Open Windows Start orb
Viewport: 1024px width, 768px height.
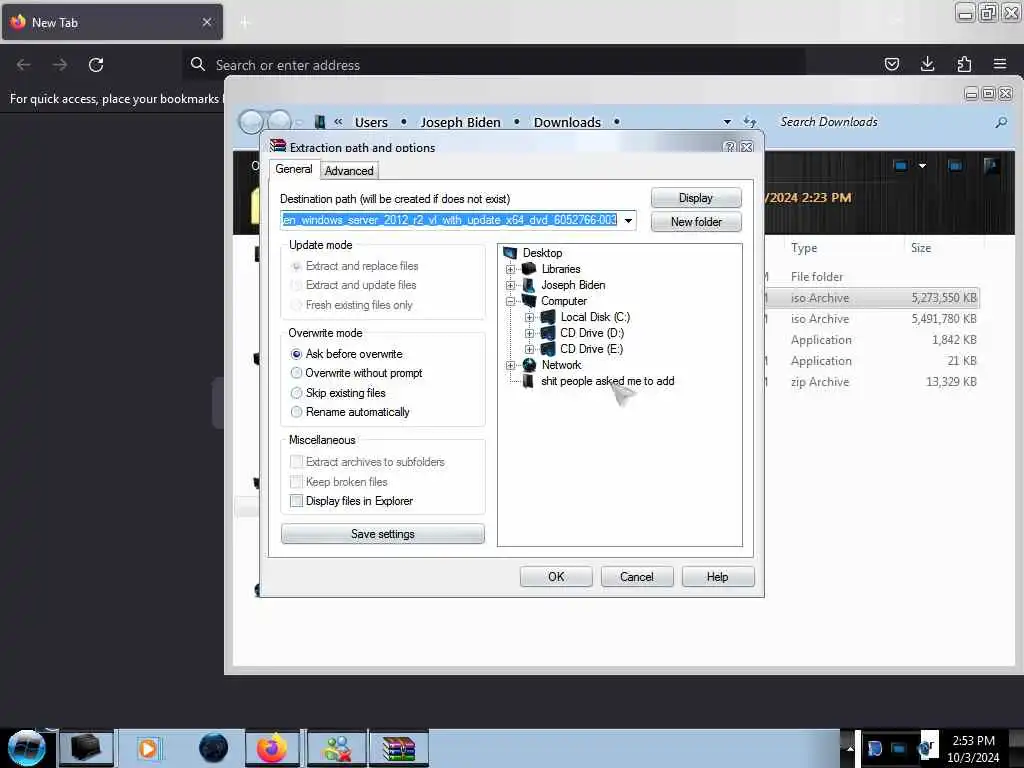[27, 748]
